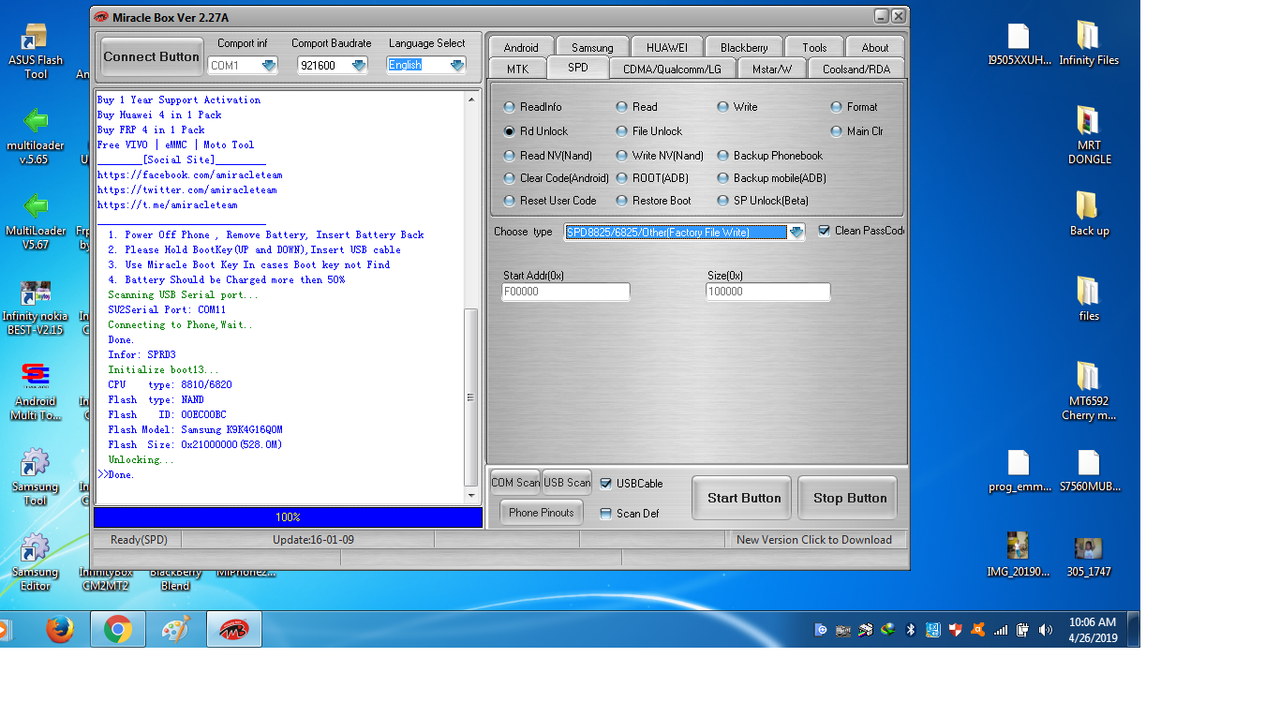Switch to Chrome in the taskbar
Screen dimensions: 1280x720
(117, 629)
